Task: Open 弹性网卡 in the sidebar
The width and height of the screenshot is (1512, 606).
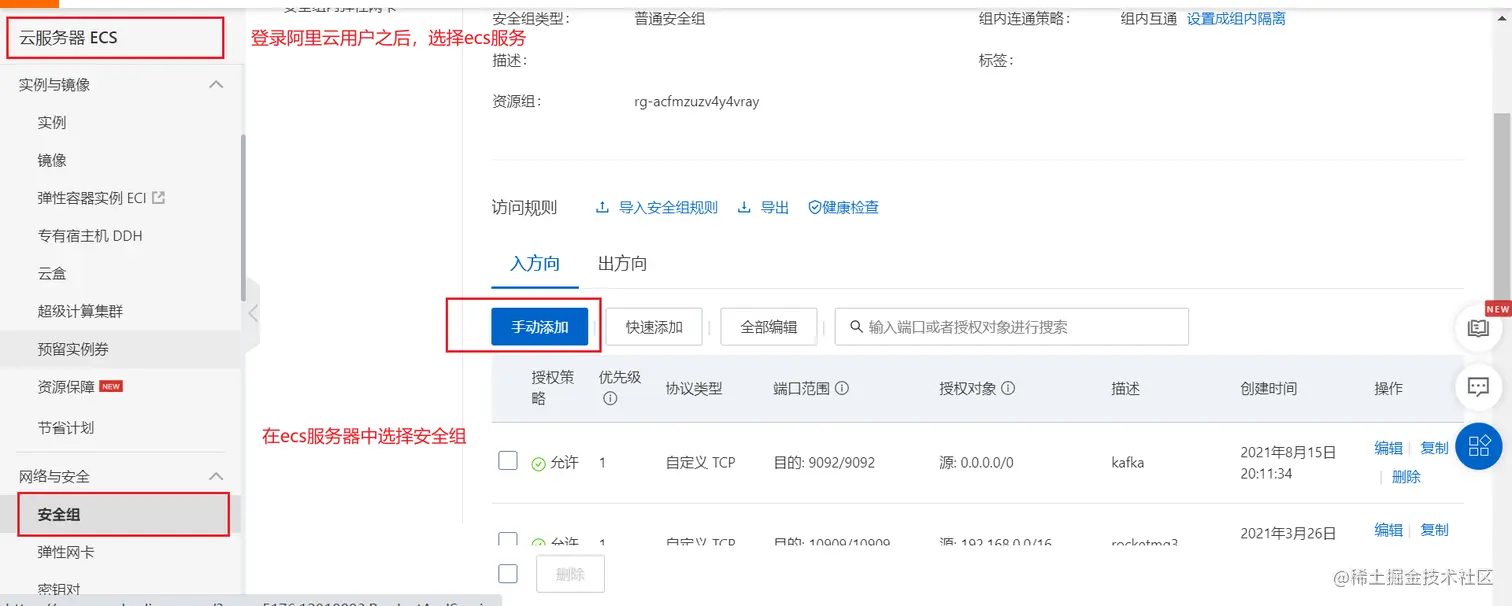Action: pos(66,552)
